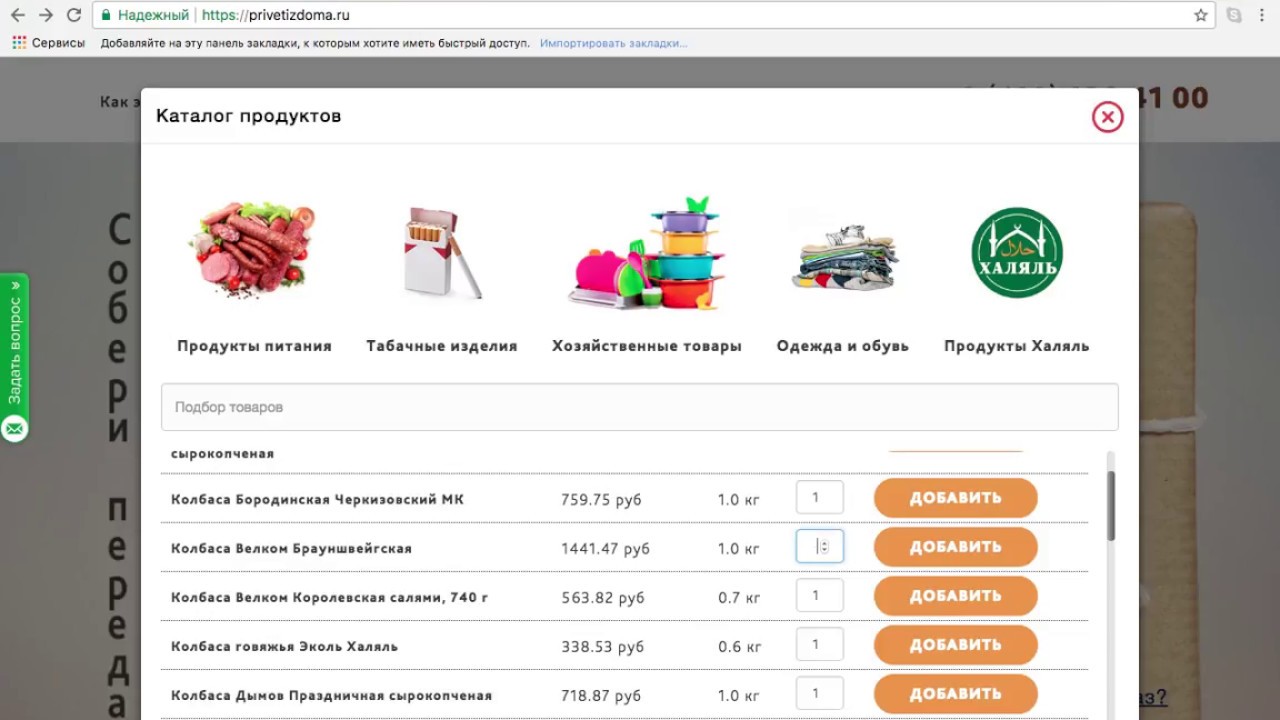Click the 0.6 кг weight value
The height and width of the screenshot is (720, 1280).
point(739,646)
